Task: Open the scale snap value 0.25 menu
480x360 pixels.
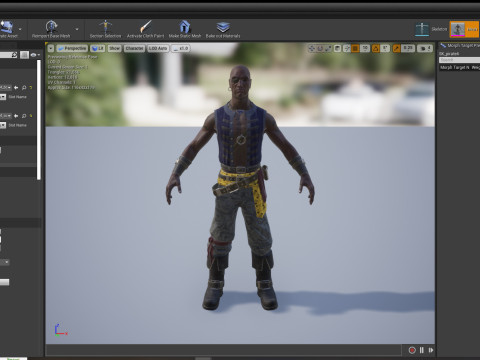Action: [x=408, y=49]
